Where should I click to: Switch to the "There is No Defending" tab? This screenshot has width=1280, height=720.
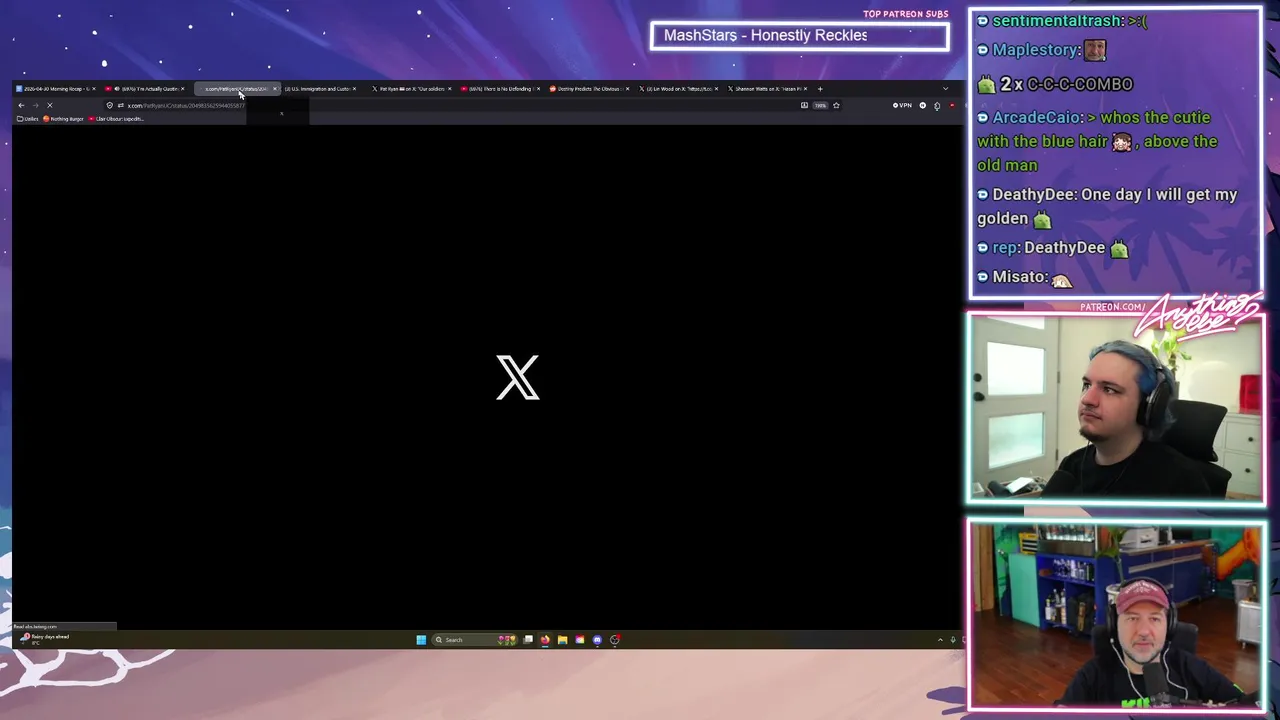click(x=500, y=89)
